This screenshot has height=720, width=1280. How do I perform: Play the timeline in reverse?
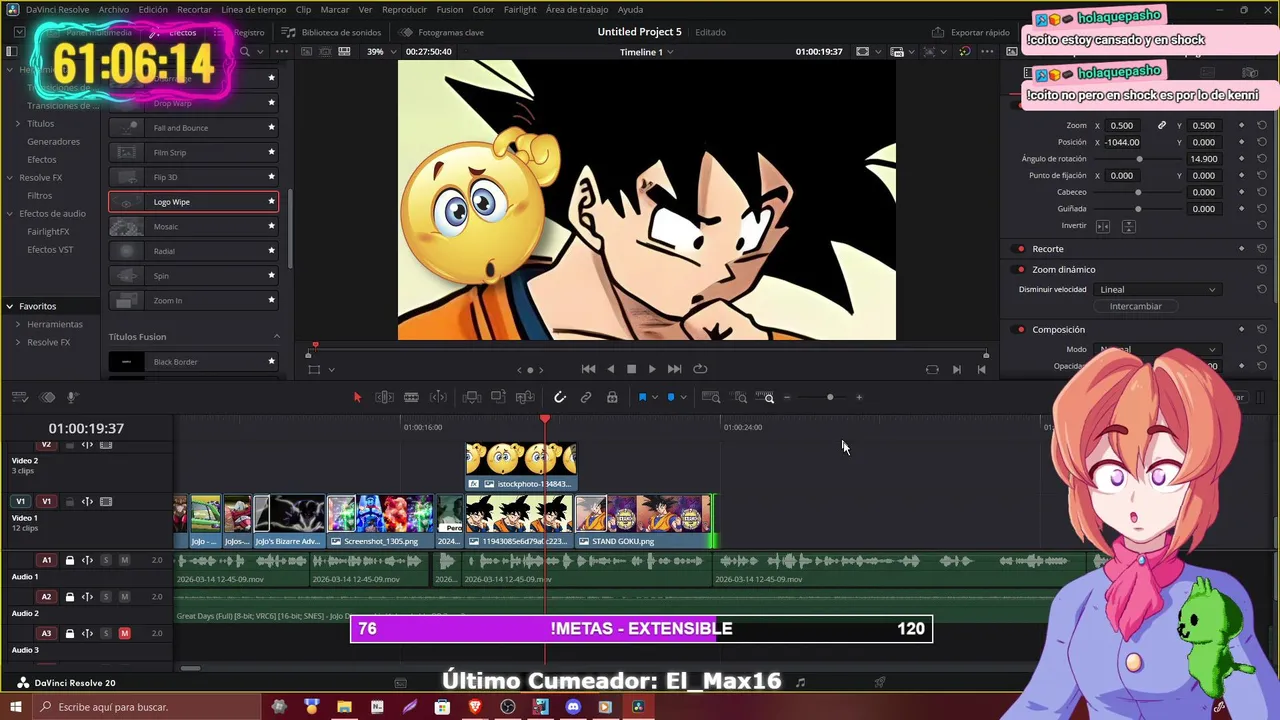coord(610,369)
